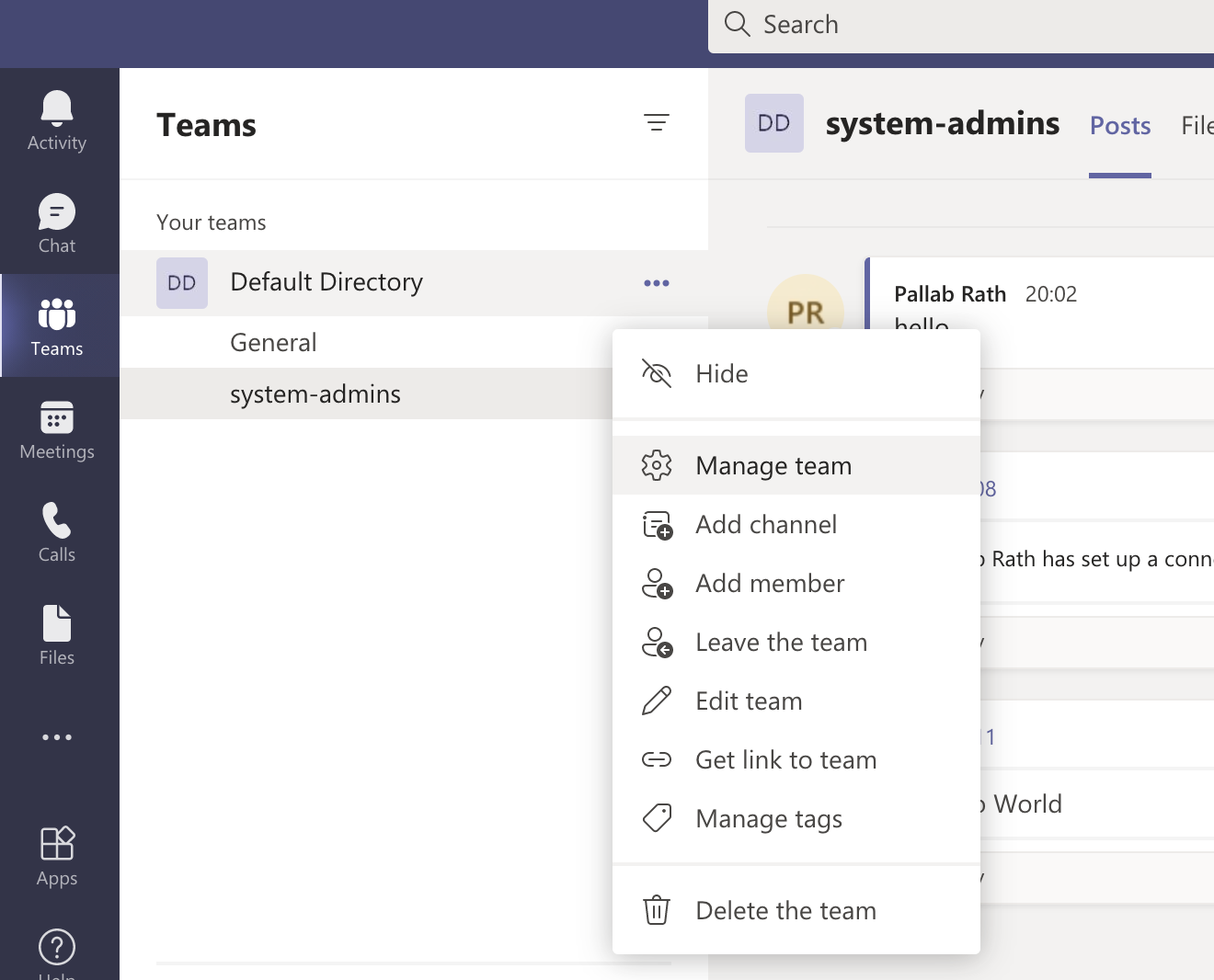Switch to the Posts tab

coord(1120,125)
